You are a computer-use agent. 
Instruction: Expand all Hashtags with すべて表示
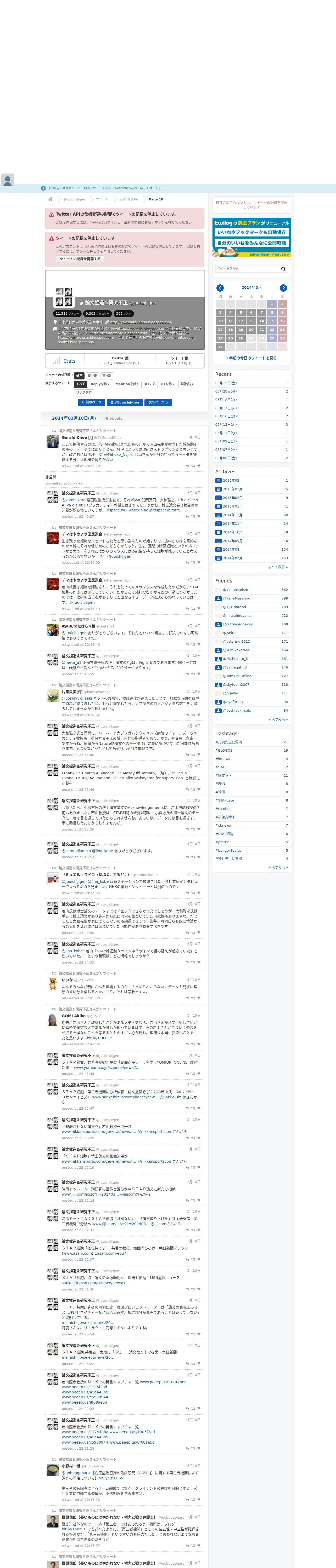[x=278, y=867]
